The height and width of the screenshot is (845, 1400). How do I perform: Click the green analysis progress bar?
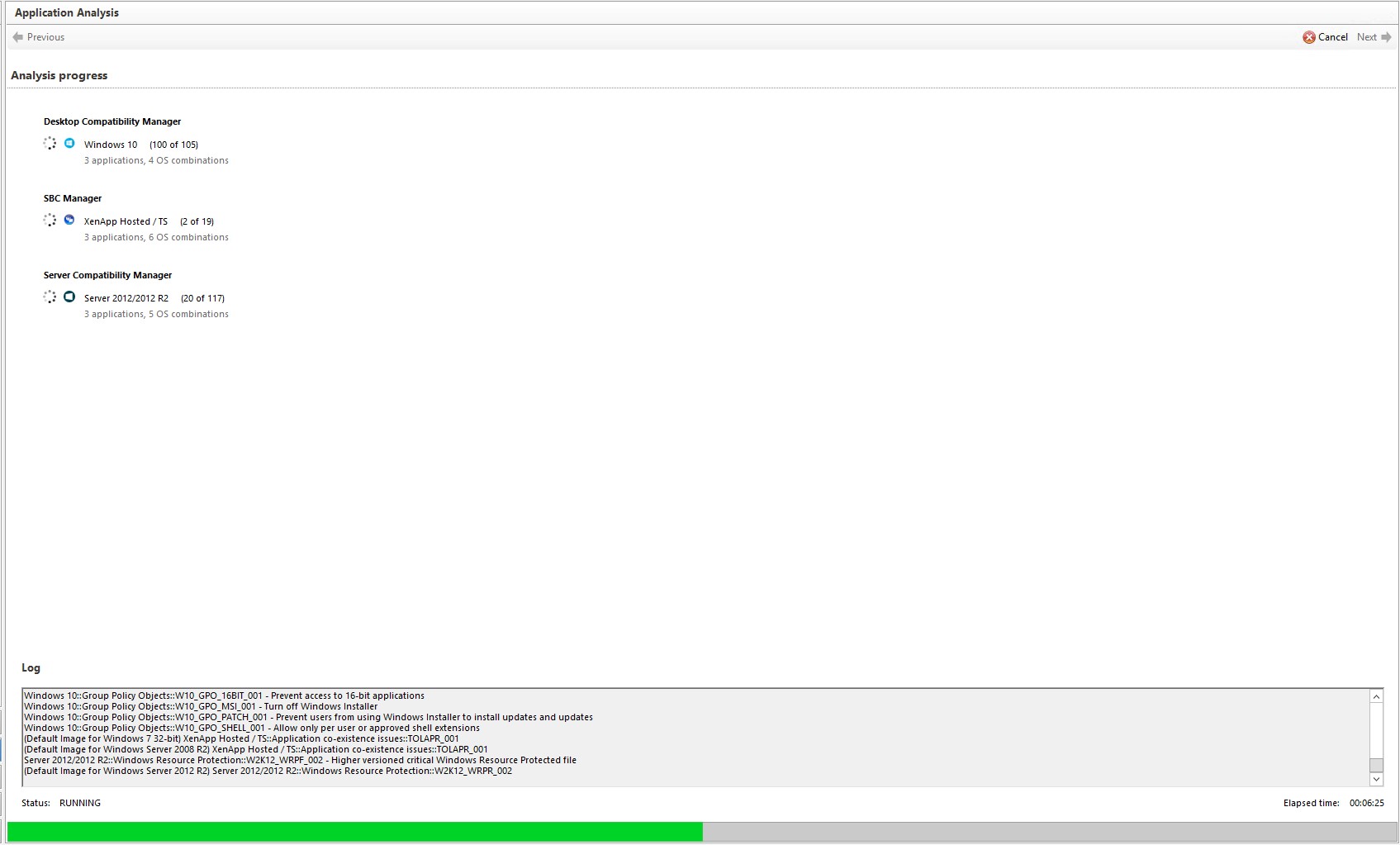355,832
